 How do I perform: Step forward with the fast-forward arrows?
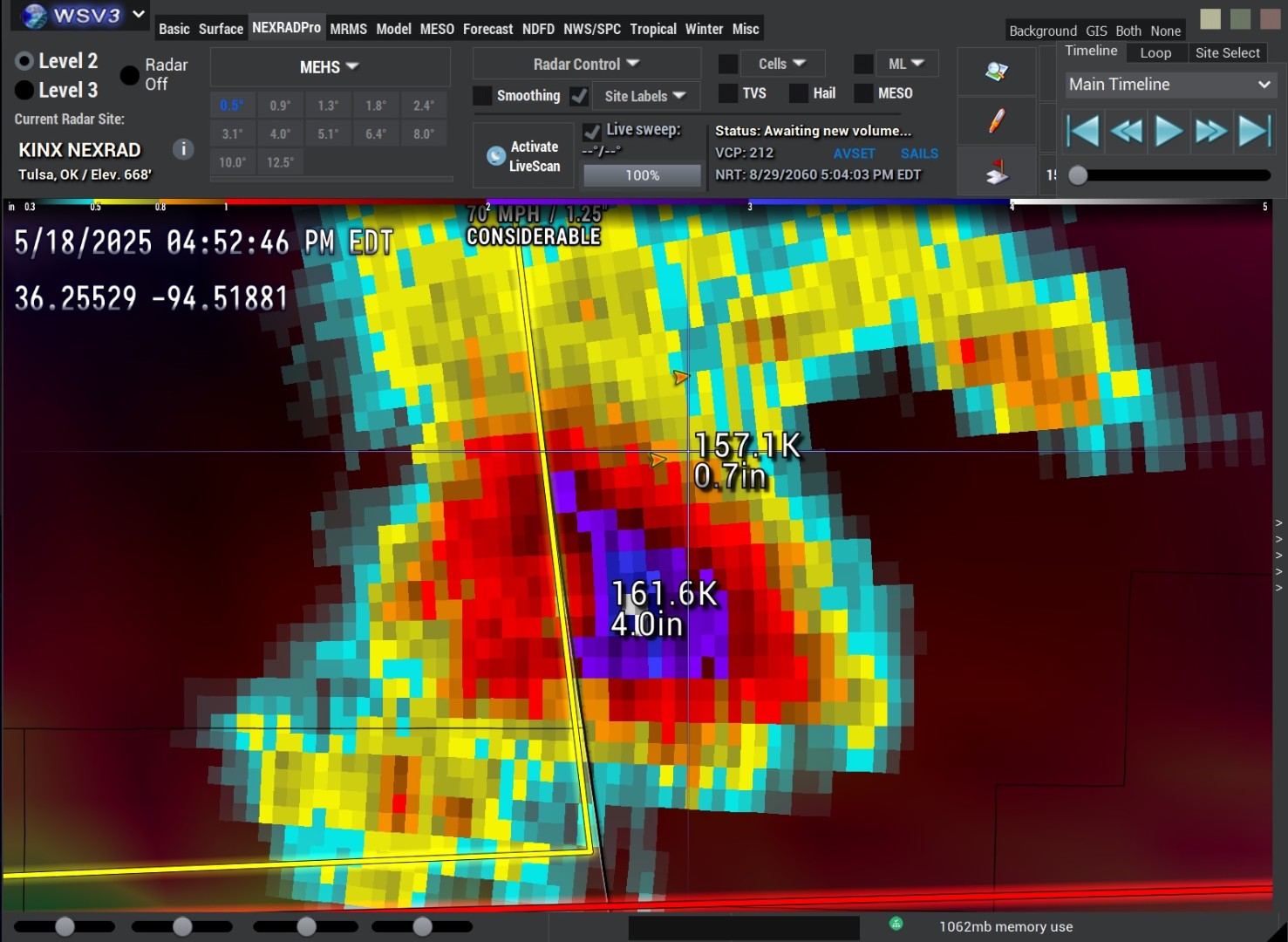1211,132
